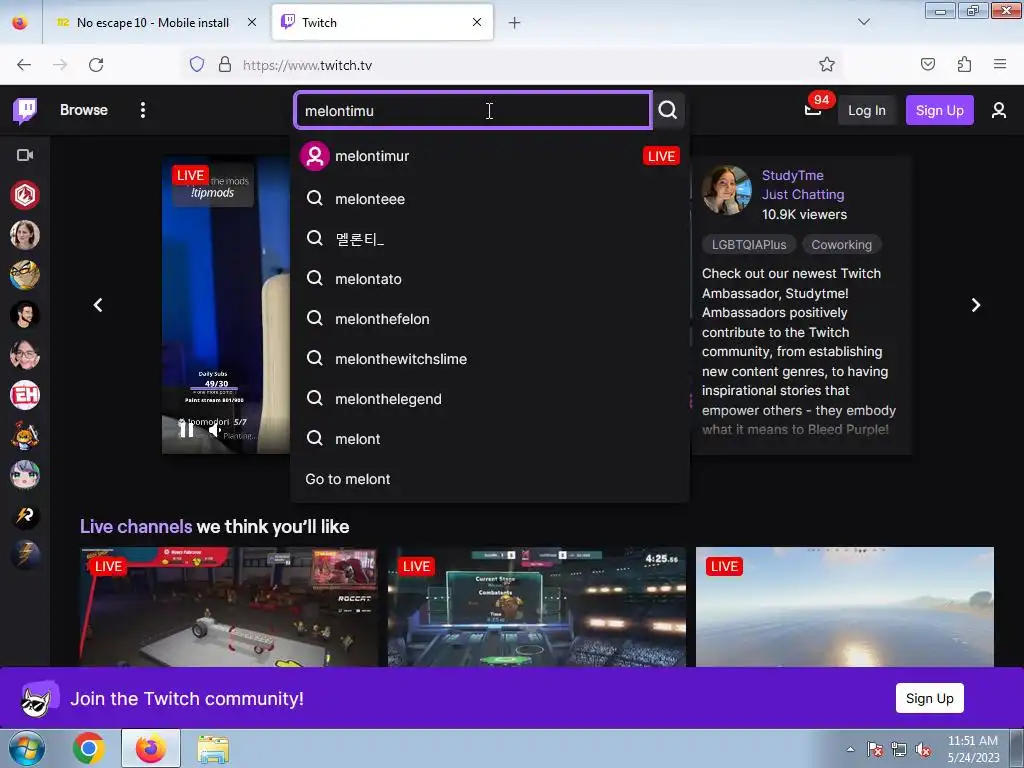Open the white R logo channel in sidebar

[x=25, y=516]
